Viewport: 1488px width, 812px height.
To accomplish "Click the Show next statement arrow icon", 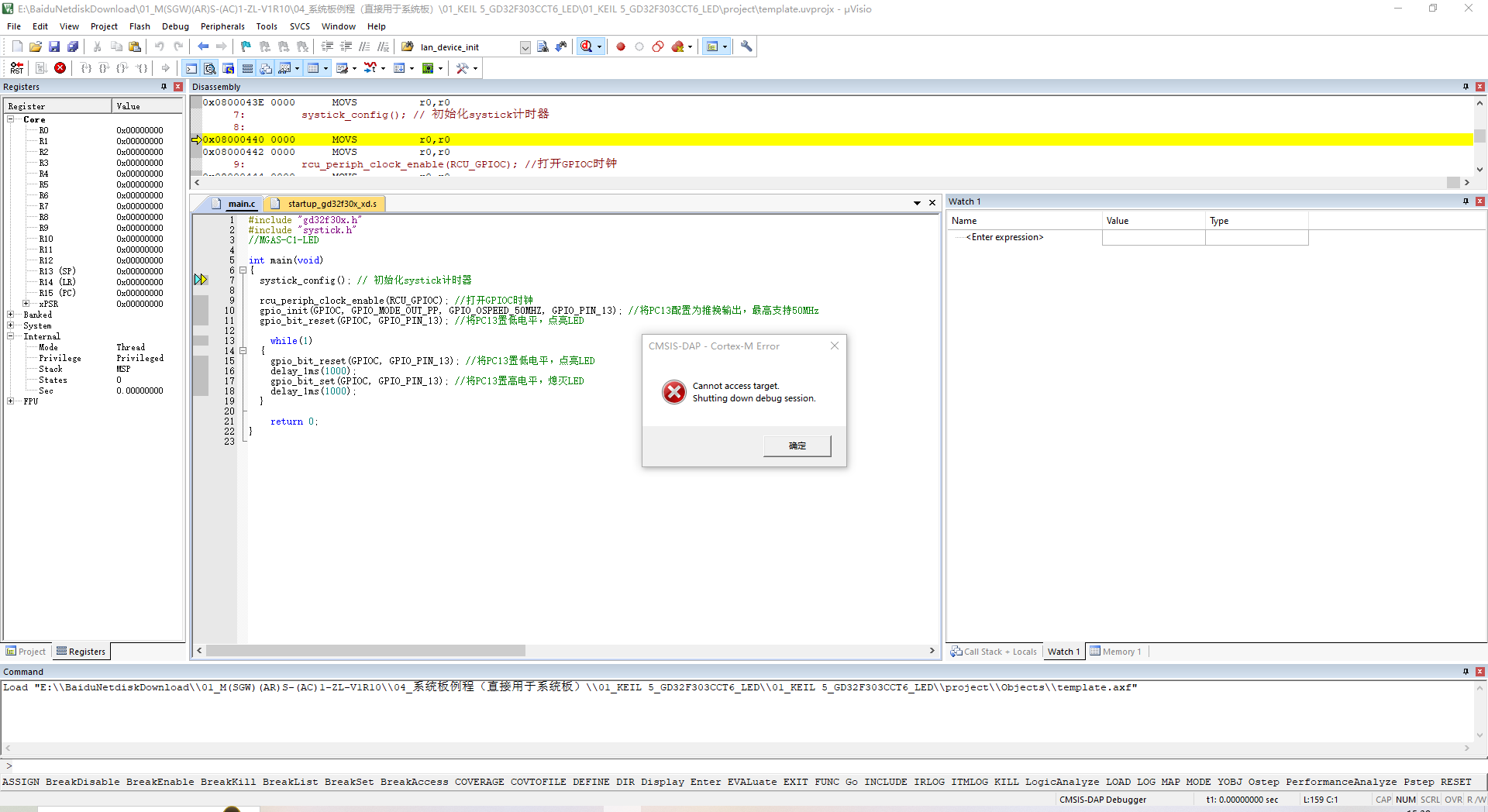I will point(166,68).
